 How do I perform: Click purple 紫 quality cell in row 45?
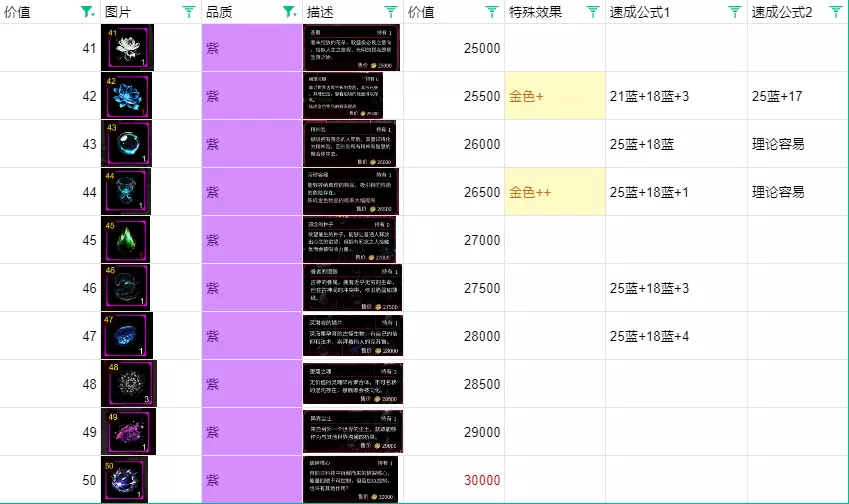tap(252, 239)
